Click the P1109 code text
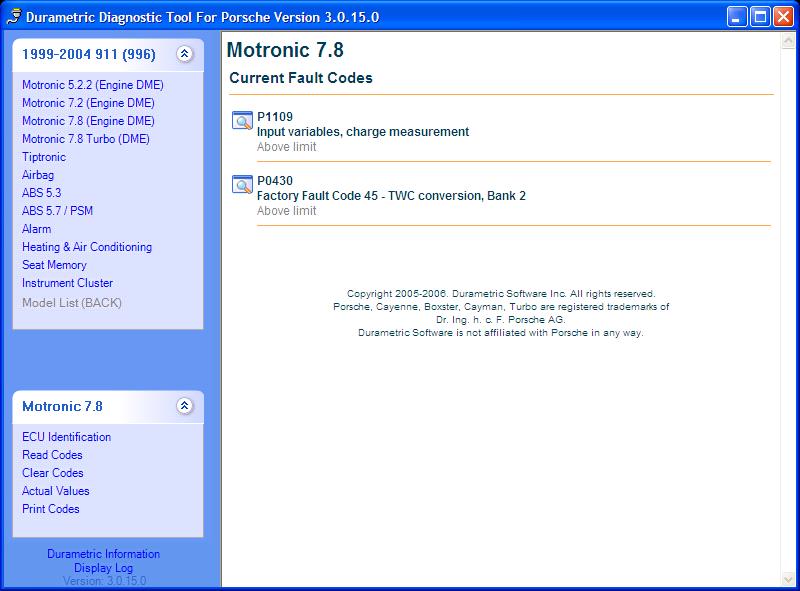Viewport: 800px width, 591px height. coord(275,116)
